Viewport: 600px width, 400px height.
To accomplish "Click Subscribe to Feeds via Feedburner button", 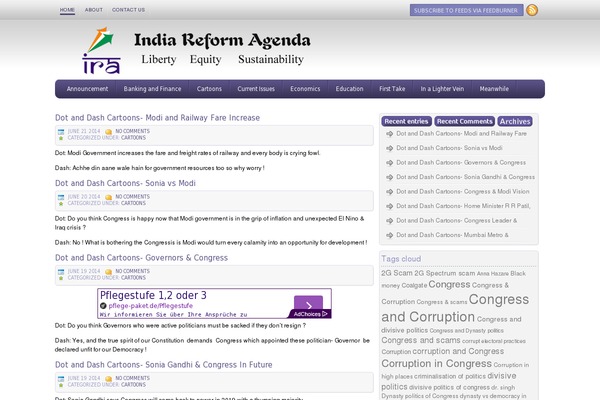I will [466, 10].
